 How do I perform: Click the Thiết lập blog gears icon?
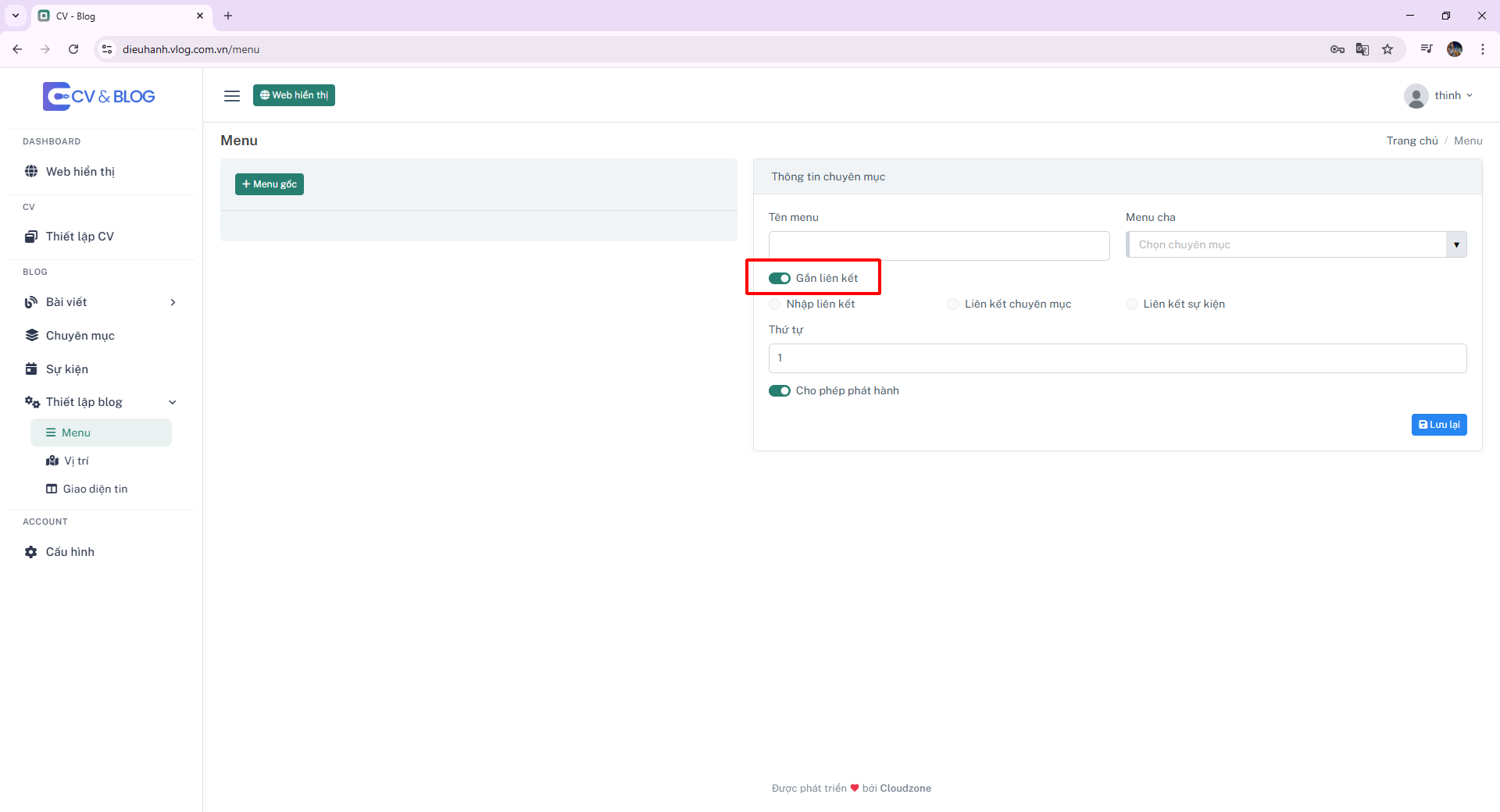32,402
